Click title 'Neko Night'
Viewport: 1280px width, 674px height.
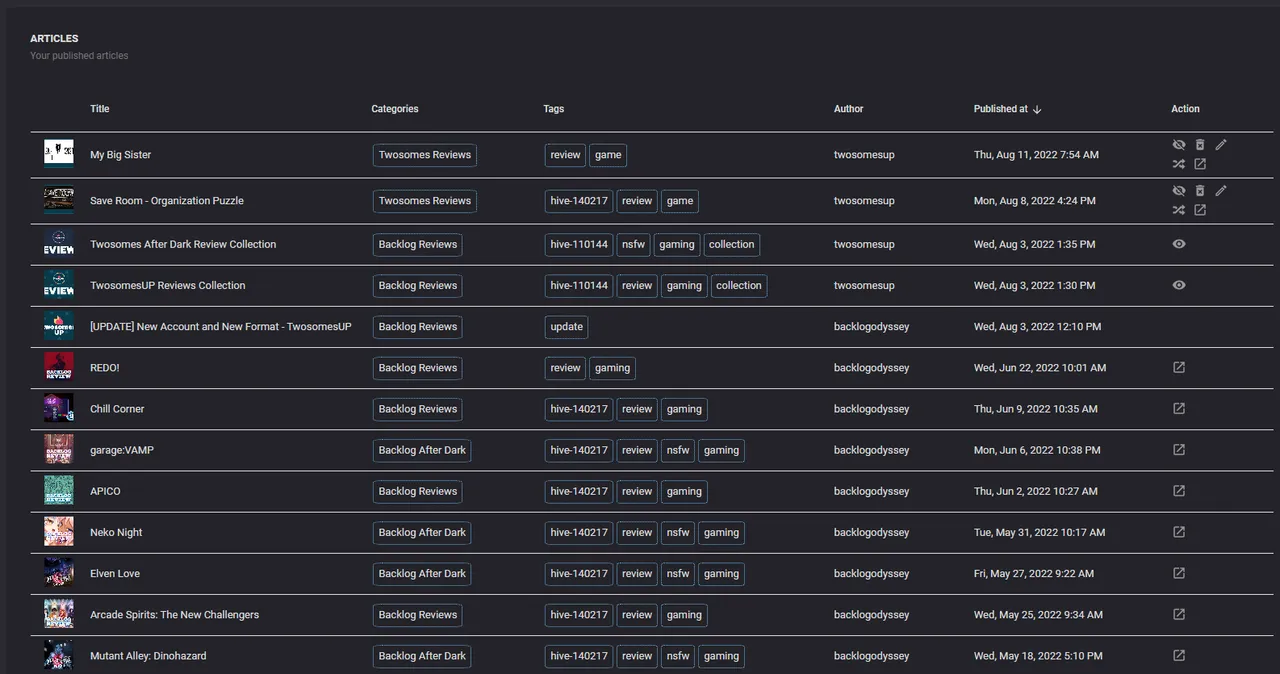tap(116, 532)
